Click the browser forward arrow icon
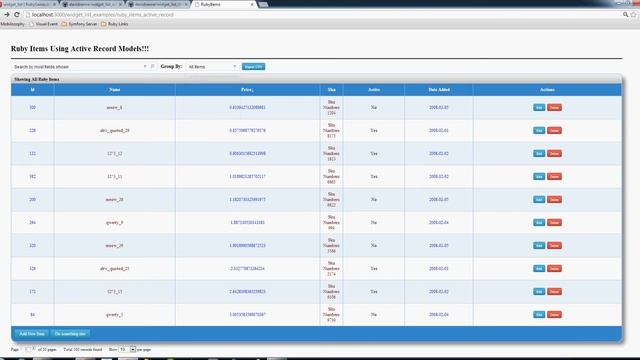640x360 pixels. coord(7,14)
